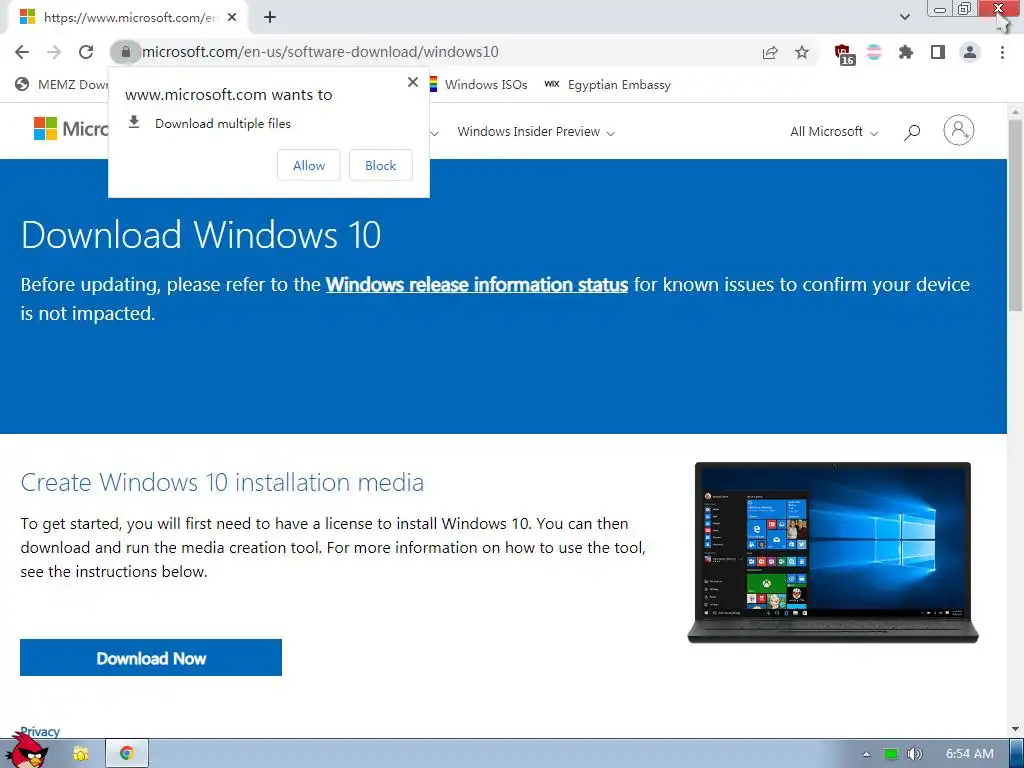Click the address bar URL
The height and width of the screenshot is (768, 1024).
coord(320,52)
